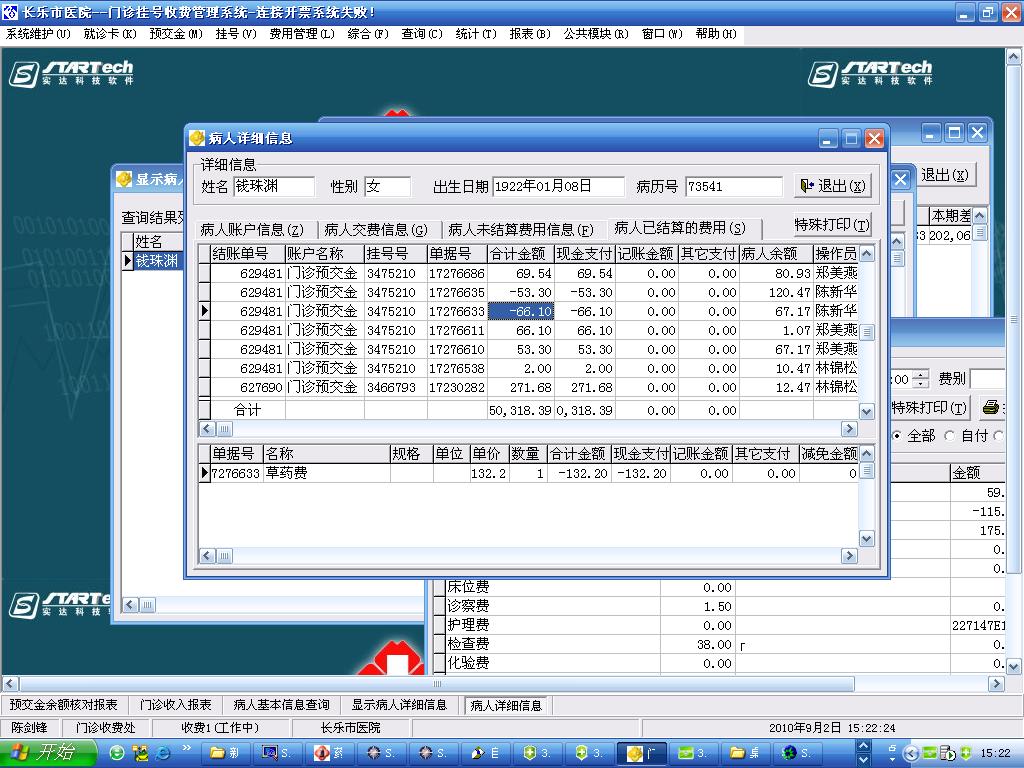Expand the quick launch chevron
Viewport: 1024px width, 768px height.
(187, 748)
